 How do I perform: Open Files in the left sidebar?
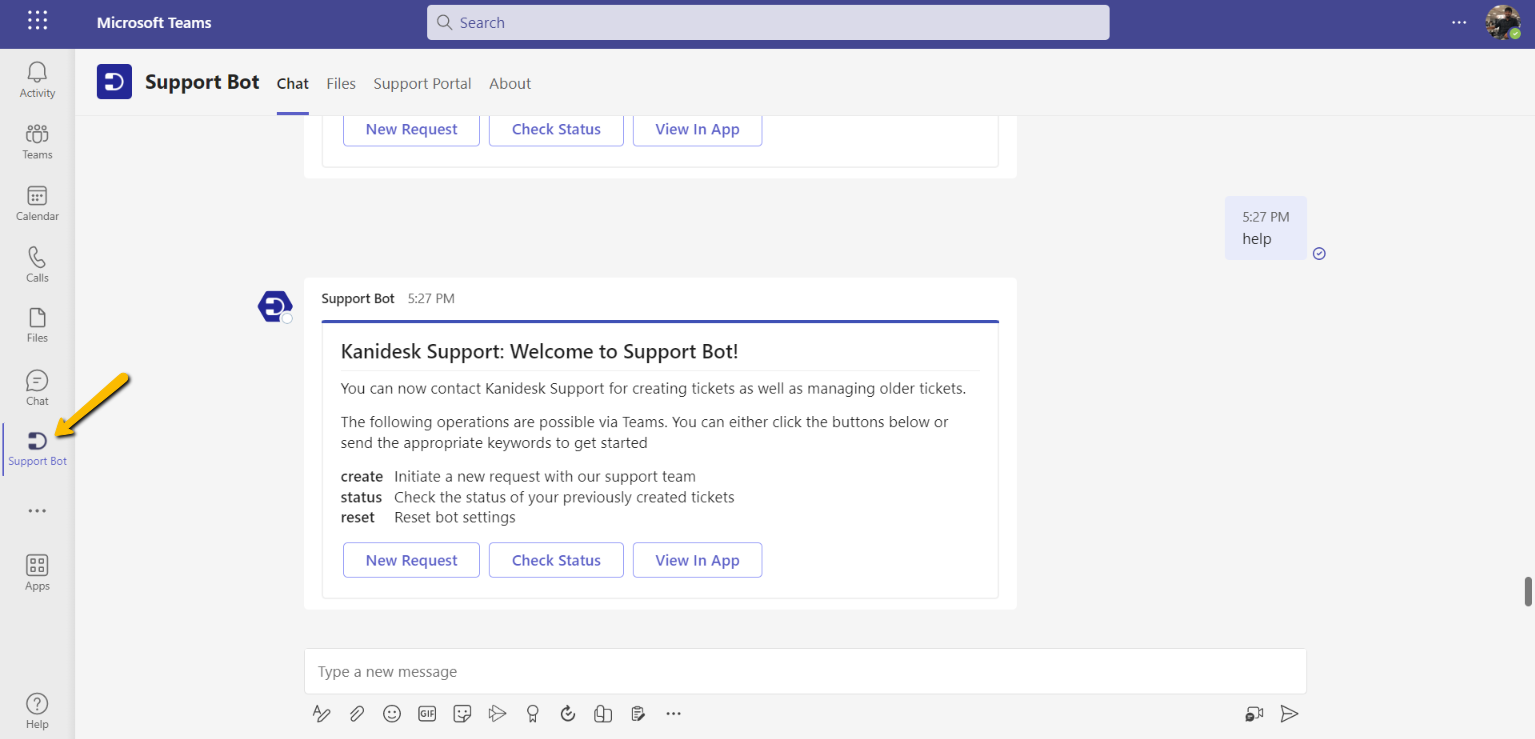point(37,326)
